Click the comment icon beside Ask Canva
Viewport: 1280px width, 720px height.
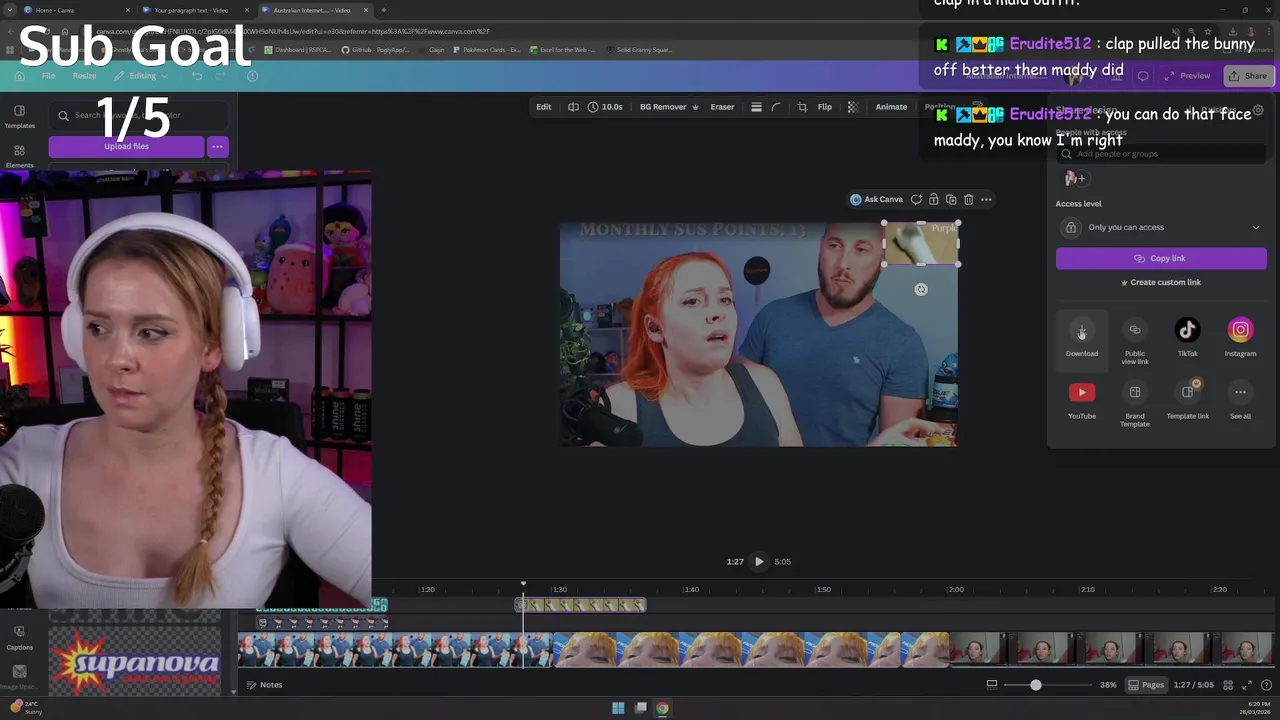click(916, 199)
